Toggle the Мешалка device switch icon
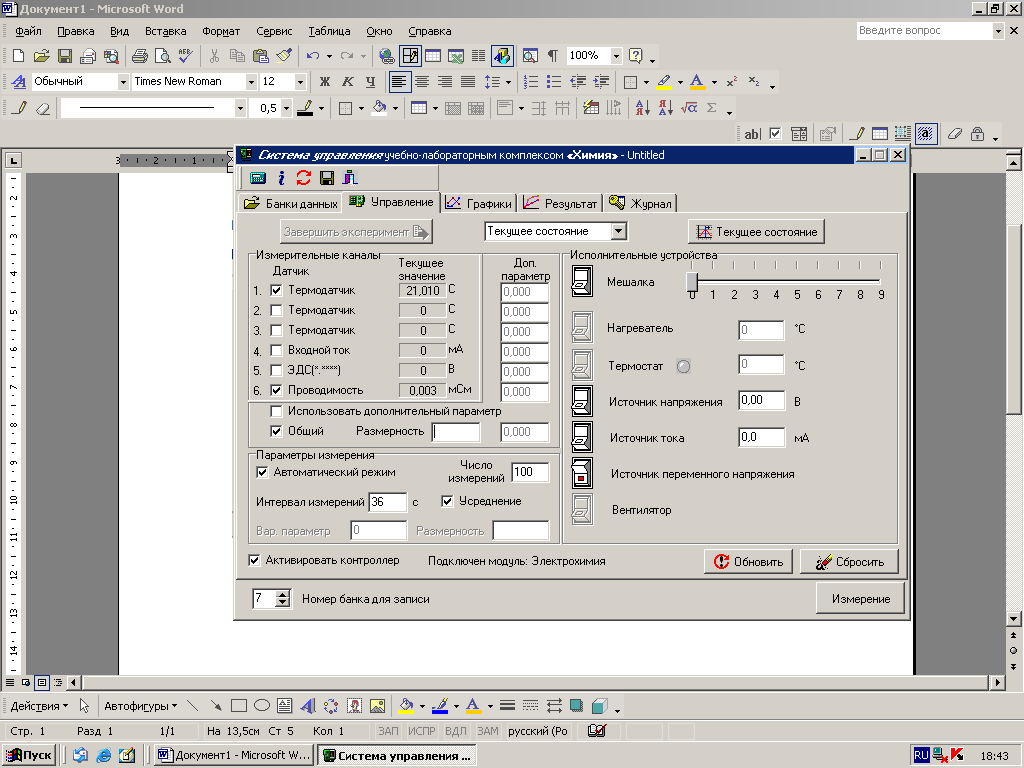This screenshot has width=1024, height=768. 582,281
